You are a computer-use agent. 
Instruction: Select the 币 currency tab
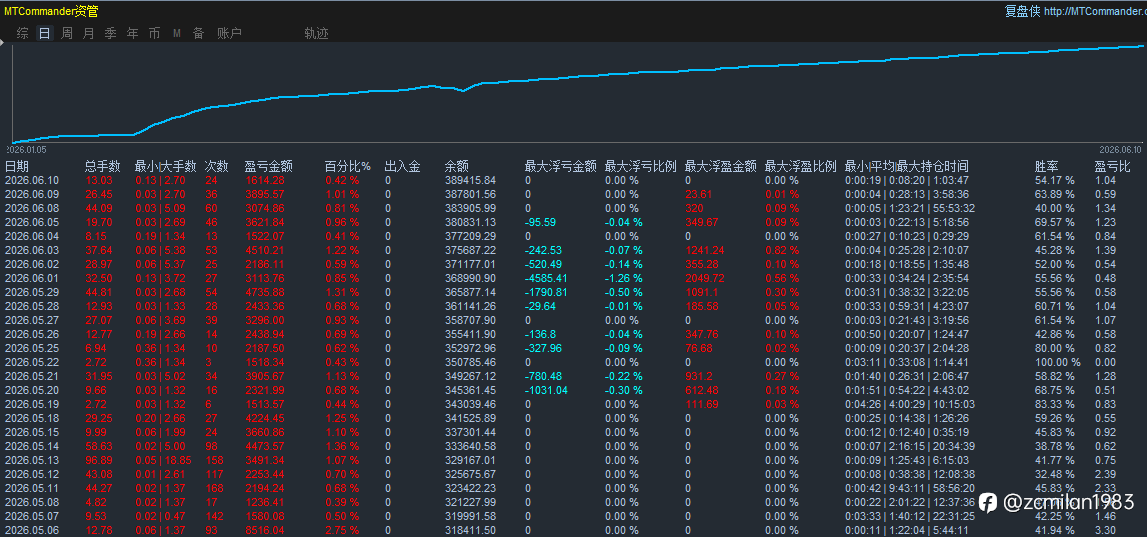[154, 33]
